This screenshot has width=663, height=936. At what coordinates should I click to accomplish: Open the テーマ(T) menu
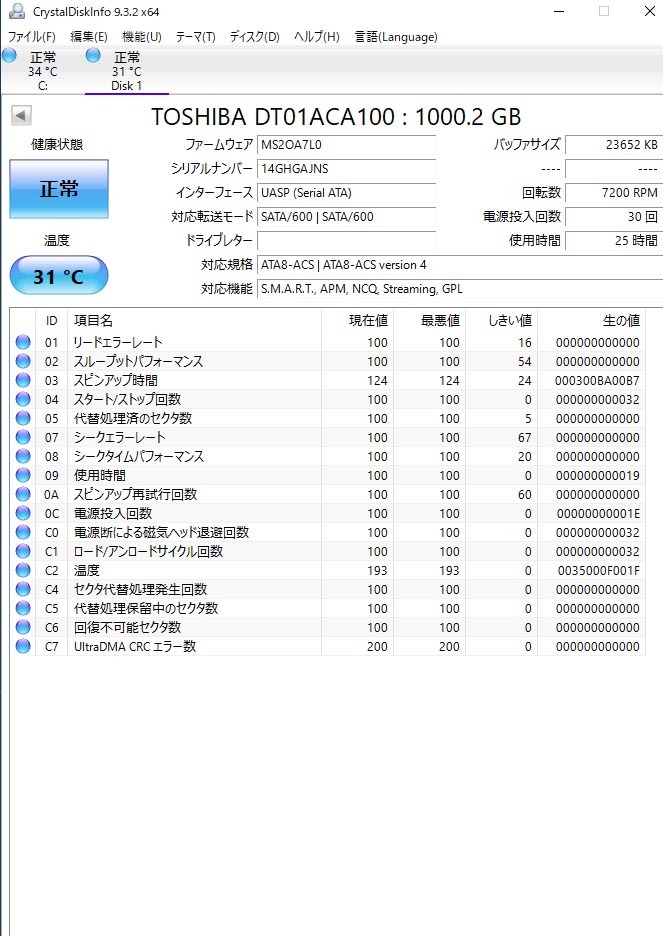coord(195,37)
